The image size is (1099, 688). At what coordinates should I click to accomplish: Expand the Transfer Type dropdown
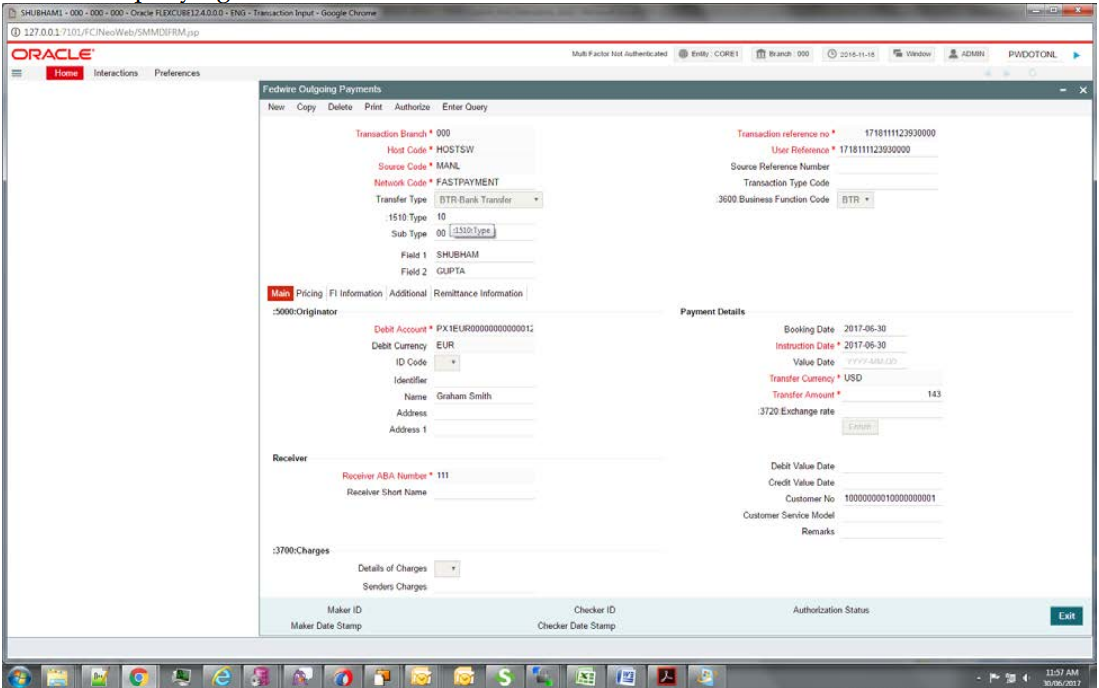[489, 200]
